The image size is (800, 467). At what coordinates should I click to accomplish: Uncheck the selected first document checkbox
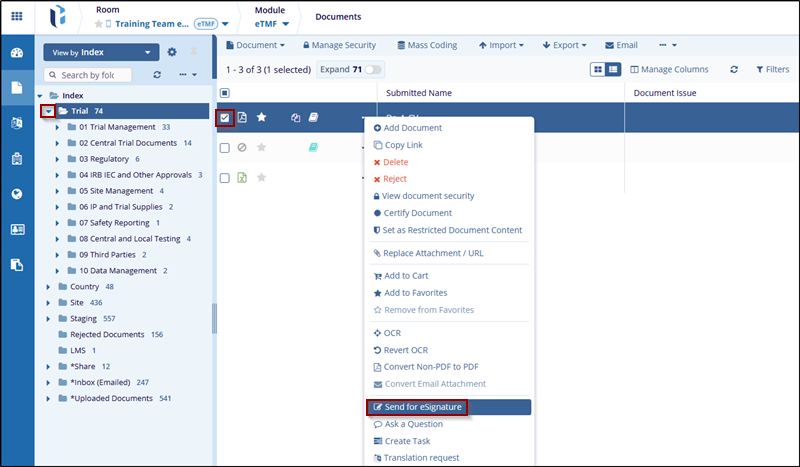(225, 118)
